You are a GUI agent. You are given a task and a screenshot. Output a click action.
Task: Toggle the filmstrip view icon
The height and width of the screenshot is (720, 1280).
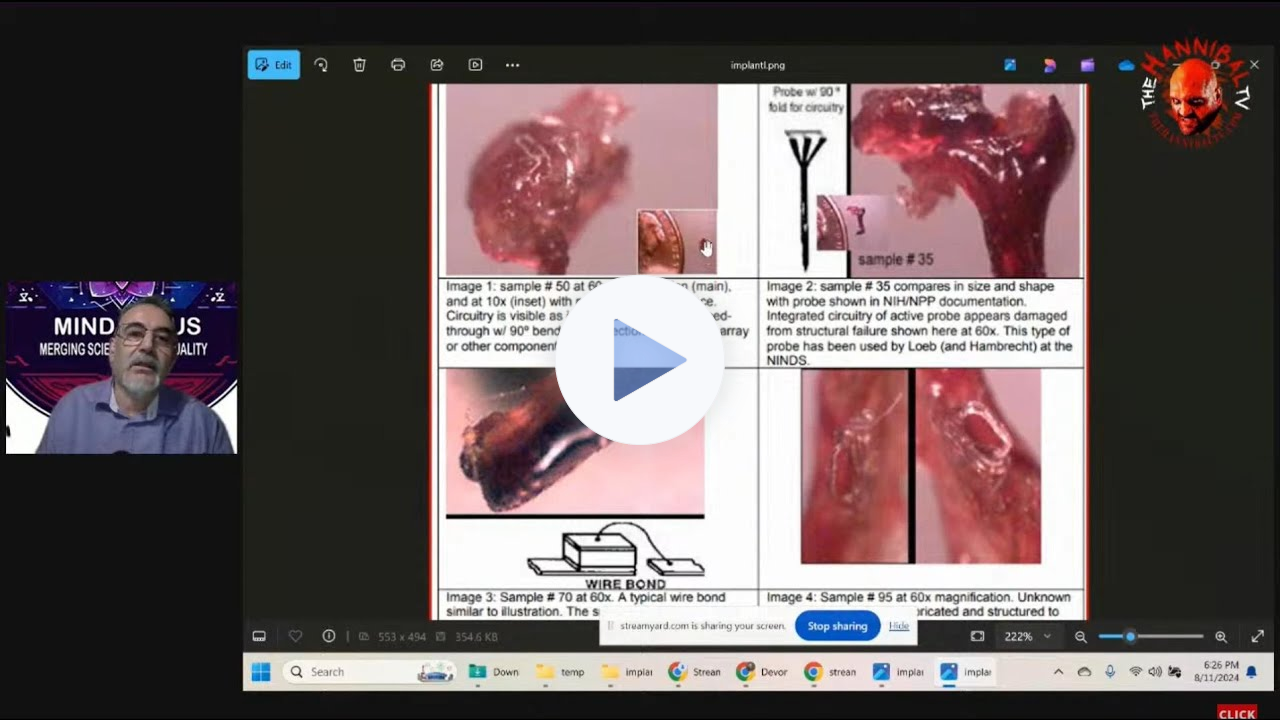[259, 637]
